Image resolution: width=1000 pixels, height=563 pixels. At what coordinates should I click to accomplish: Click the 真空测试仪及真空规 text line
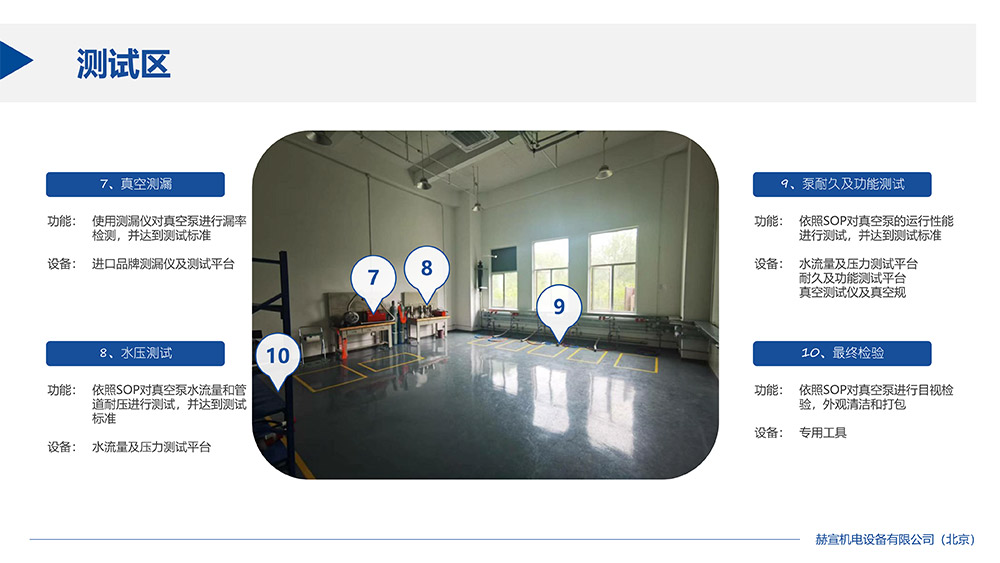point(852,293)
